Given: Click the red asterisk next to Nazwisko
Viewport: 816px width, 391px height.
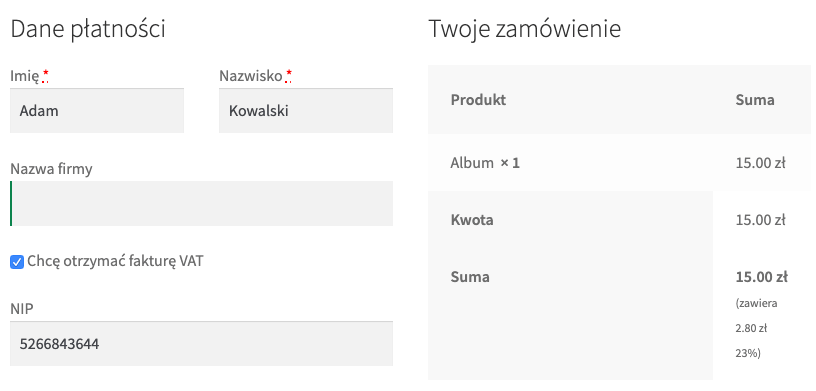Looking at the screenshot, I should pyautogui.click(x=289, y=75).
